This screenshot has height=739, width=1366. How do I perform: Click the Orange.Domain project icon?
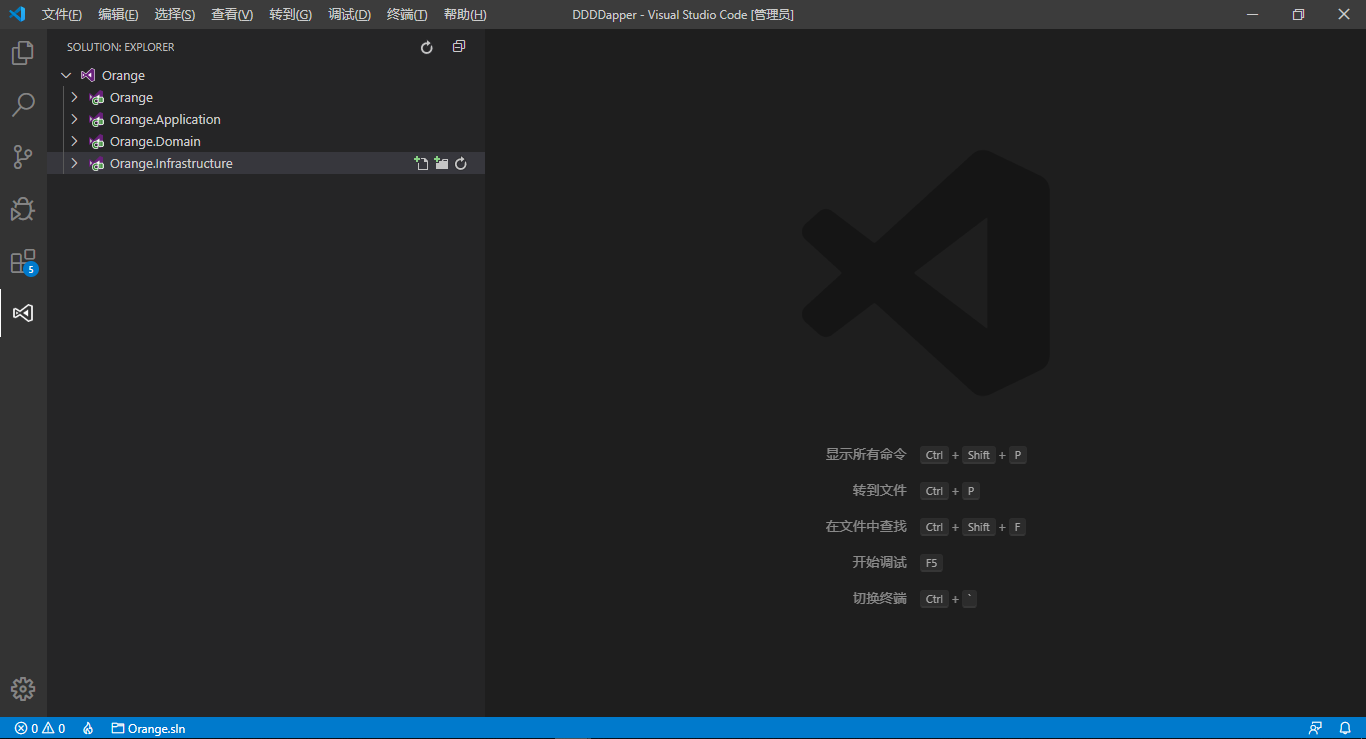(96, 142)
